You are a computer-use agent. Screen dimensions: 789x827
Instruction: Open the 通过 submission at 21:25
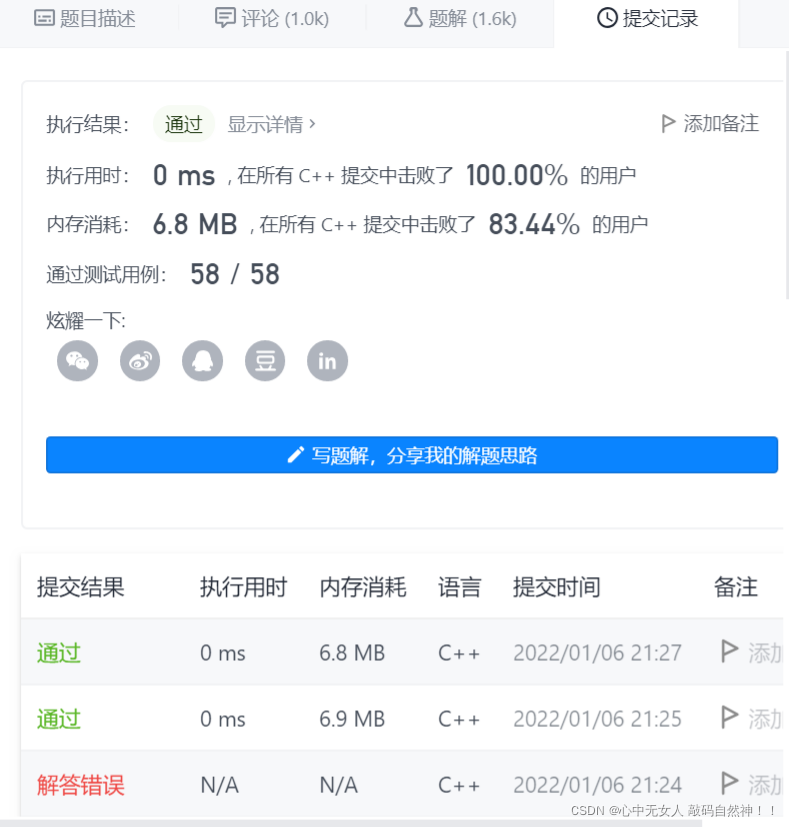click(x=59, y=719)
